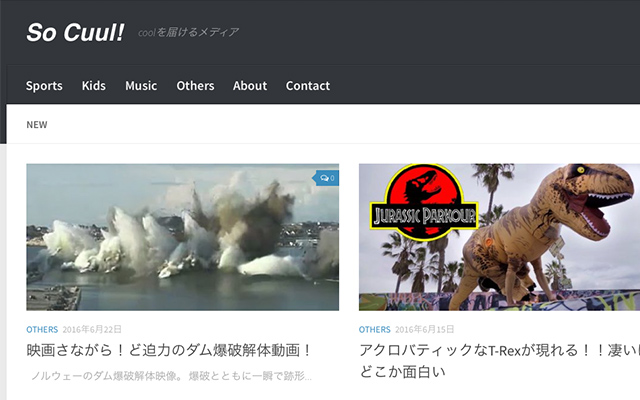Open the Music category
This screenshot has width=640, height=400.
[x=141, y=86]
